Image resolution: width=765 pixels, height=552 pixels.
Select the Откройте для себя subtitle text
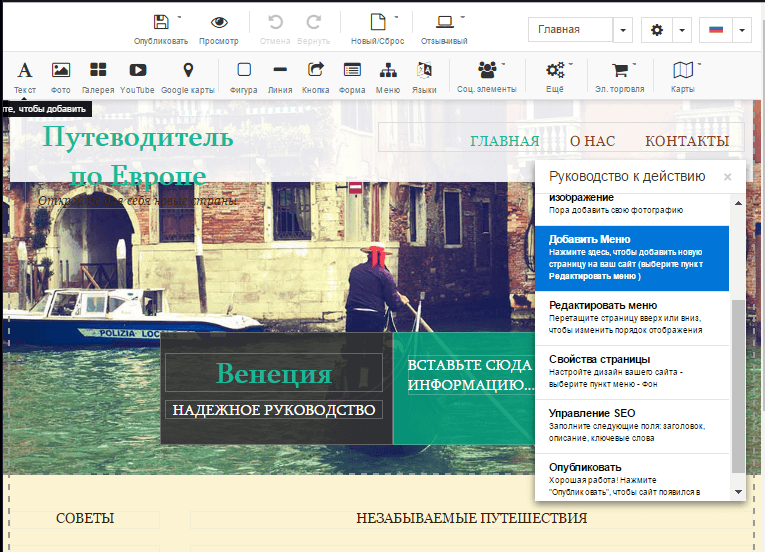(138, 201)
